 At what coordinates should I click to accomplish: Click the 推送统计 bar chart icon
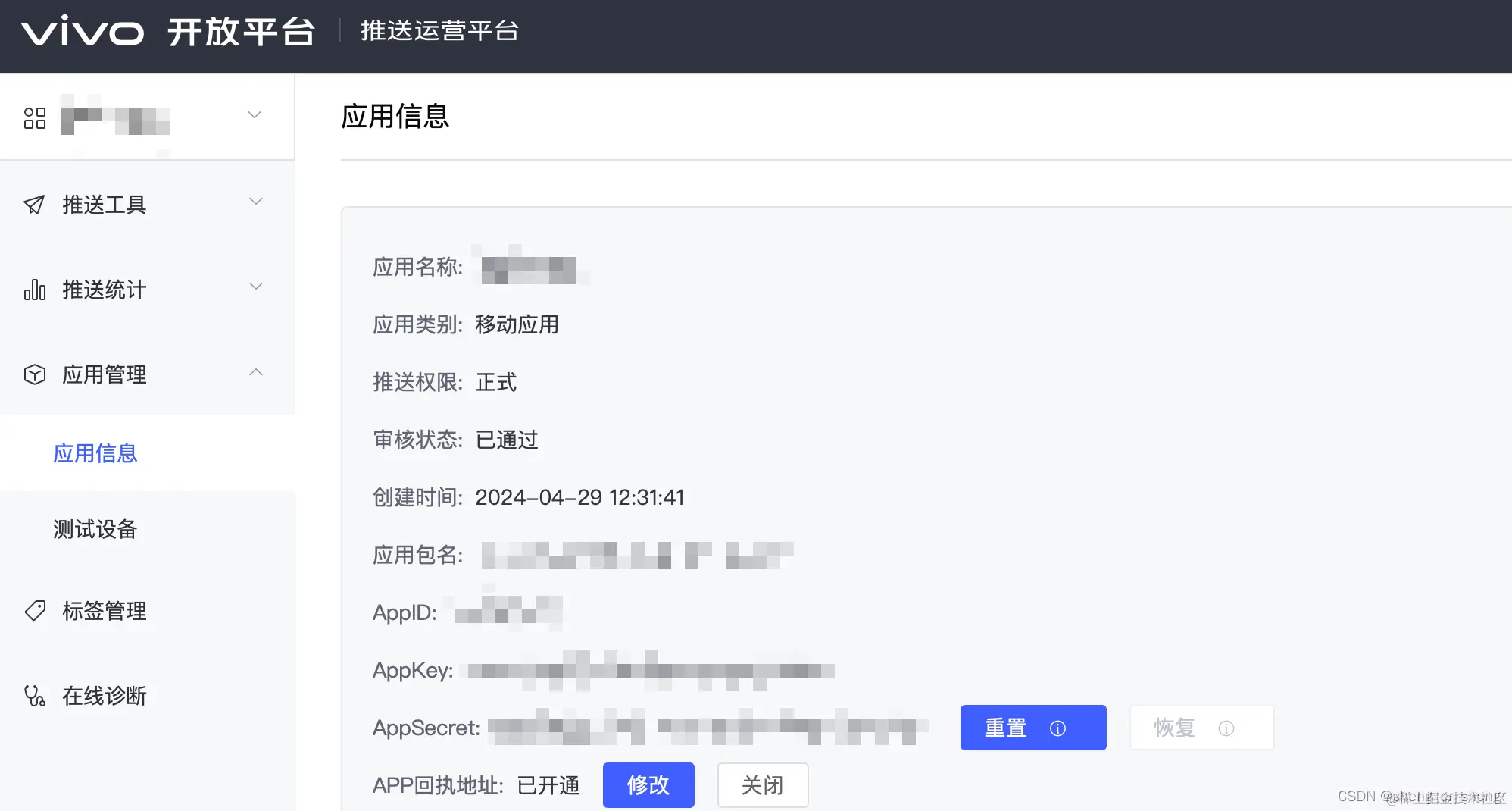(x=33, y=289)
